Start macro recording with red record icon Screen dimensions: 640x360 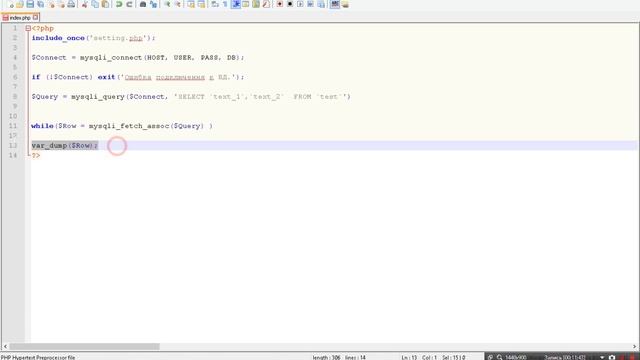coord(280,4)
